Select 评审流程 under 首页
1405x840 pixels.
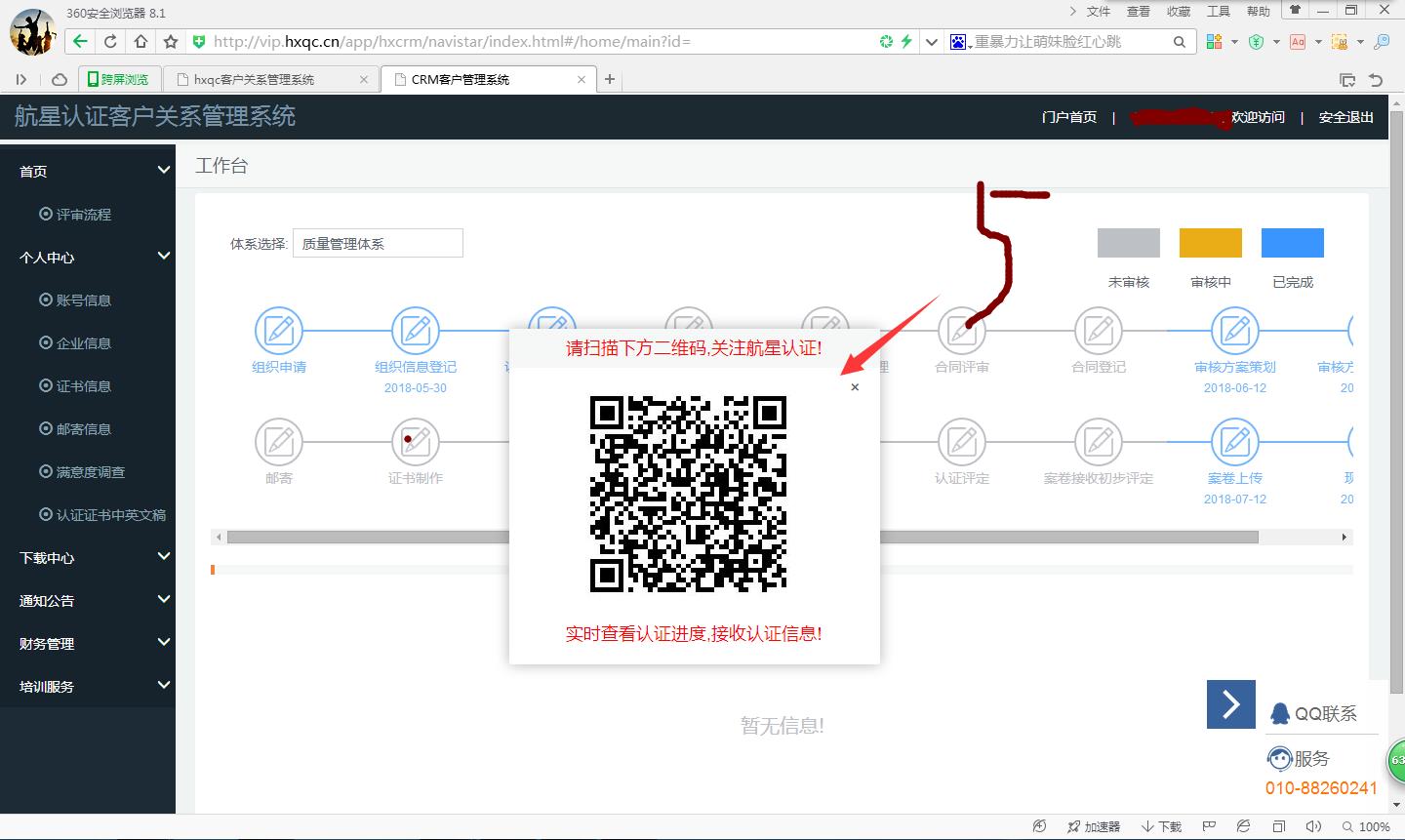tap(83, 215)
